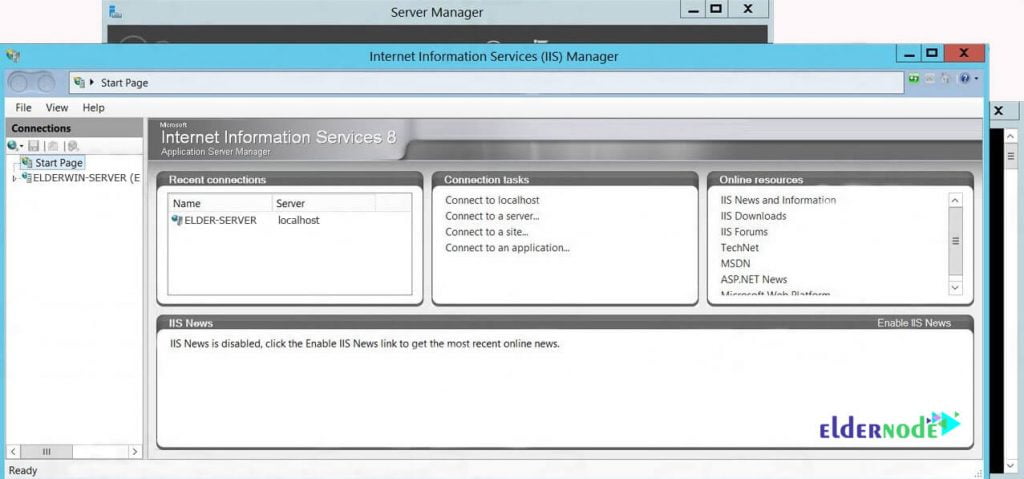
Task: Open the View menu
Action: [57, 108]
